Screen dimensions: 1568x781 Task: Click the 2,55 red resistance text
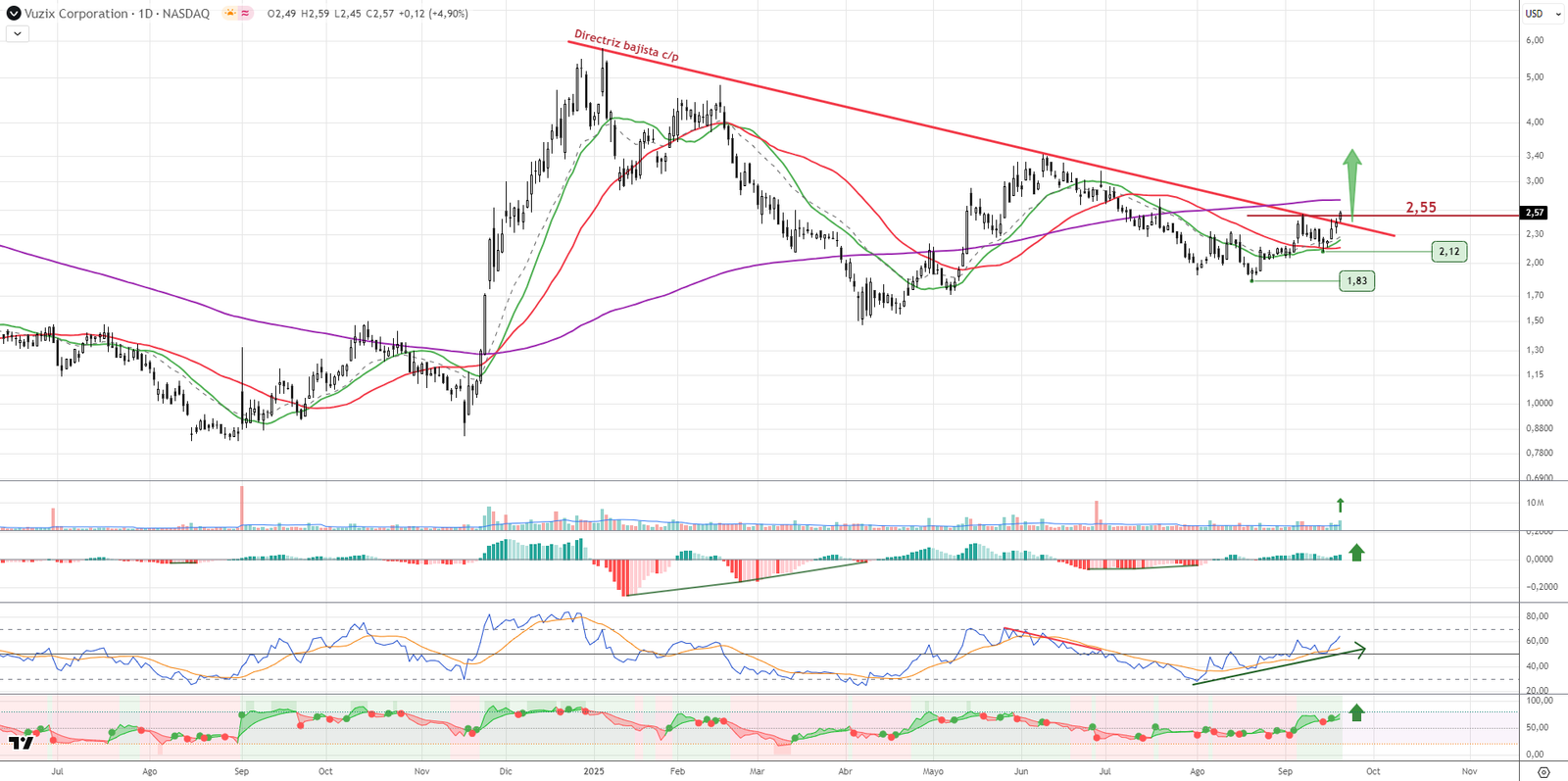click(x=1420, y=208)
